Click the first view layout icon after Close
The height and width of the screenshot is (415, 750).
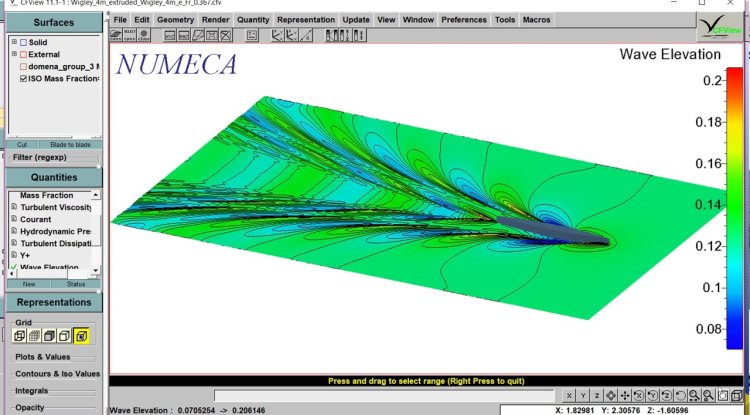pyautogui.click(x=170, y=35)
